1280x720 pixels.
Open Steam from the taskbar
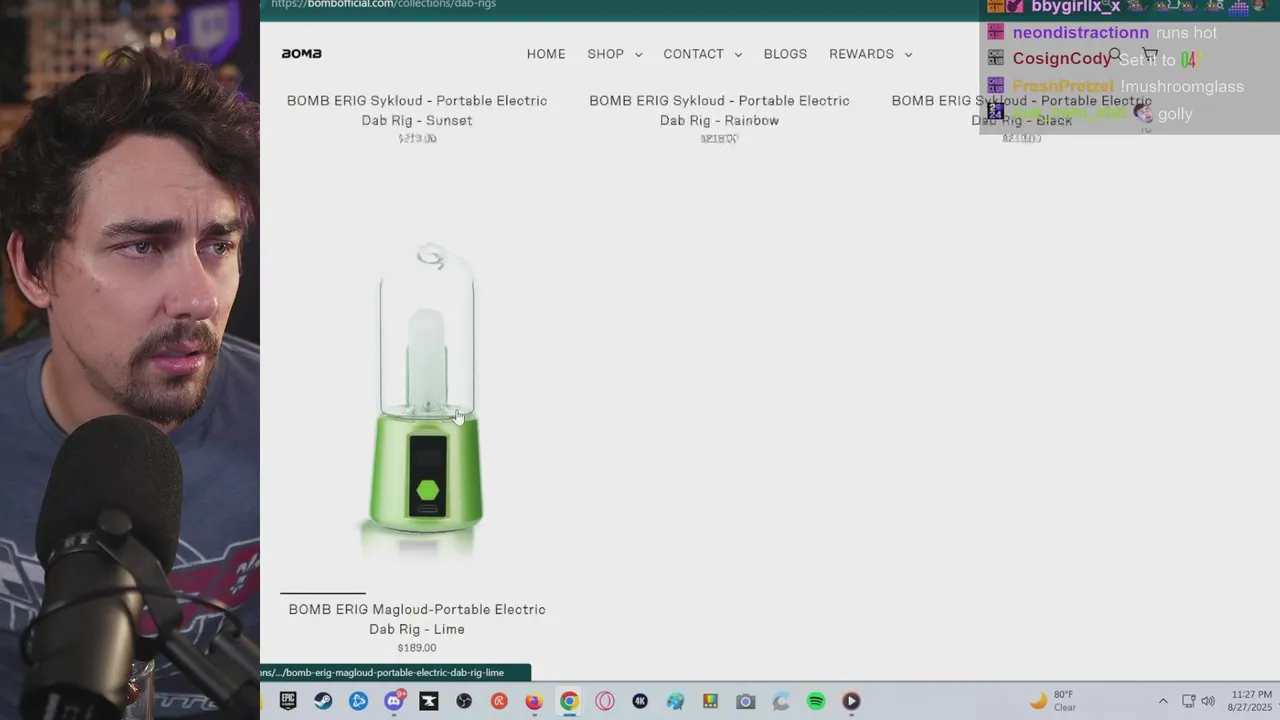click(323, 701)
